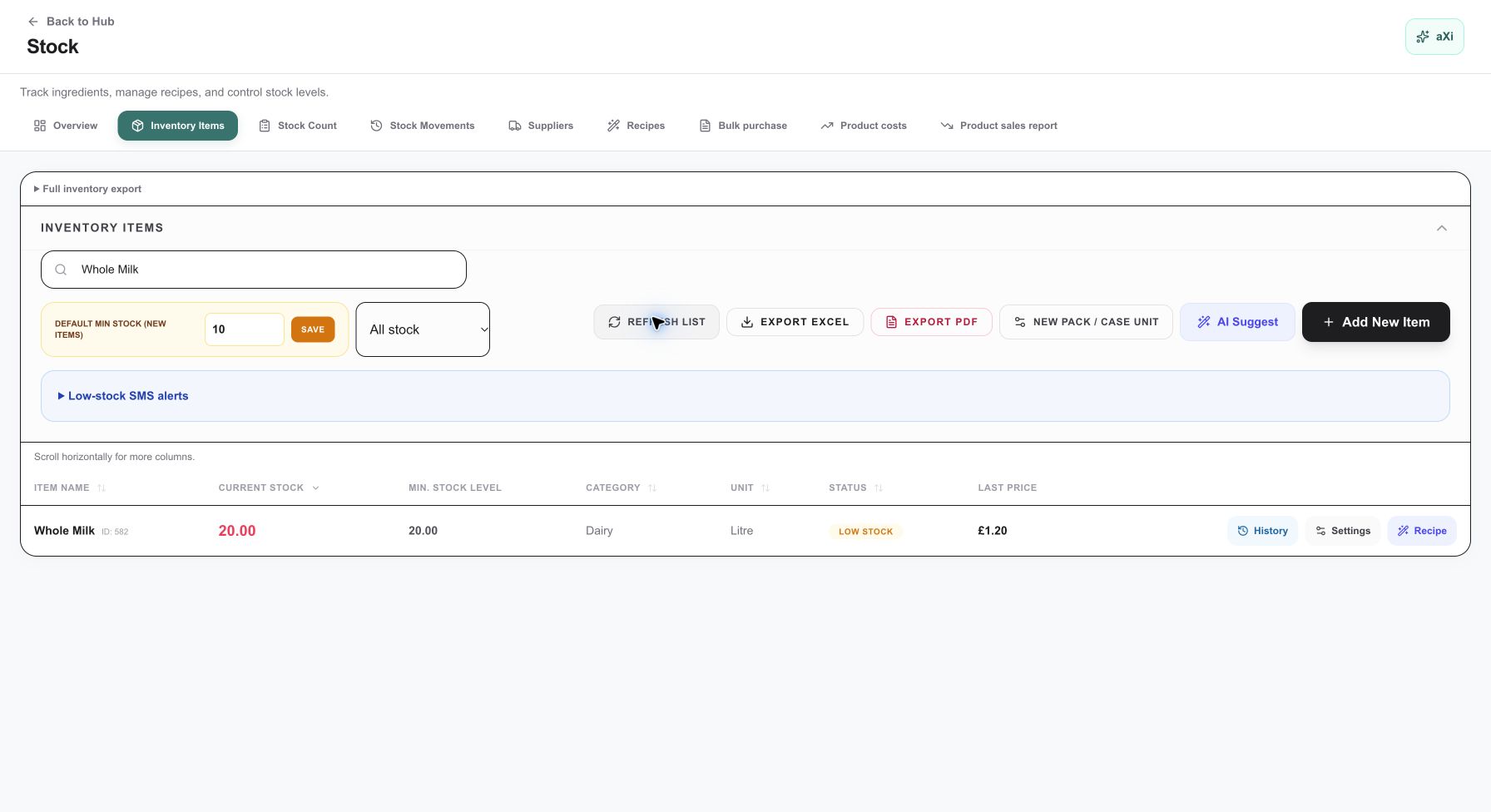Open the aXi assistant button
1491x812 pixels.
coord(1434,37)
